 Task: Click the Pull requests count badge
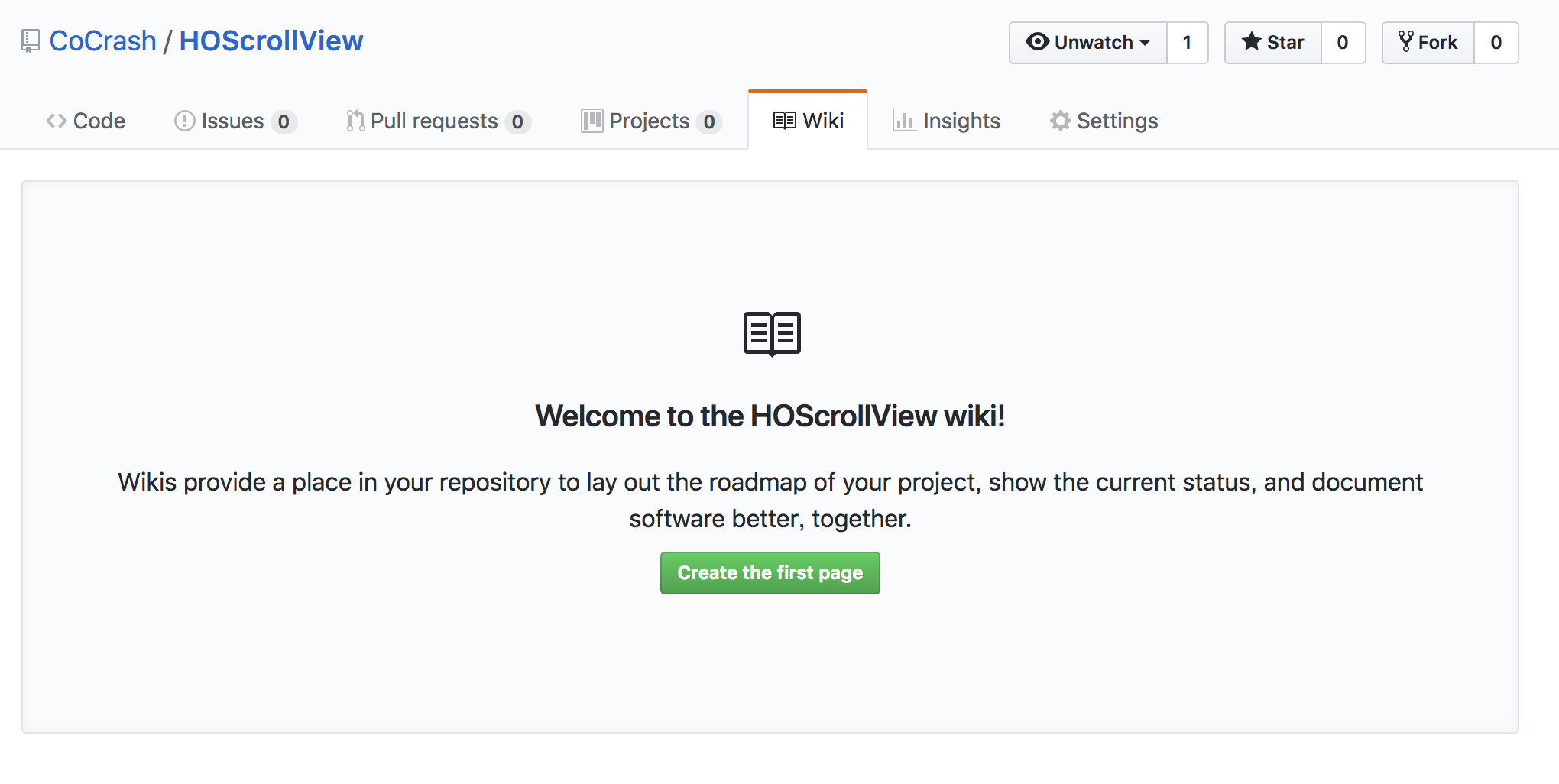coord(517,121)
